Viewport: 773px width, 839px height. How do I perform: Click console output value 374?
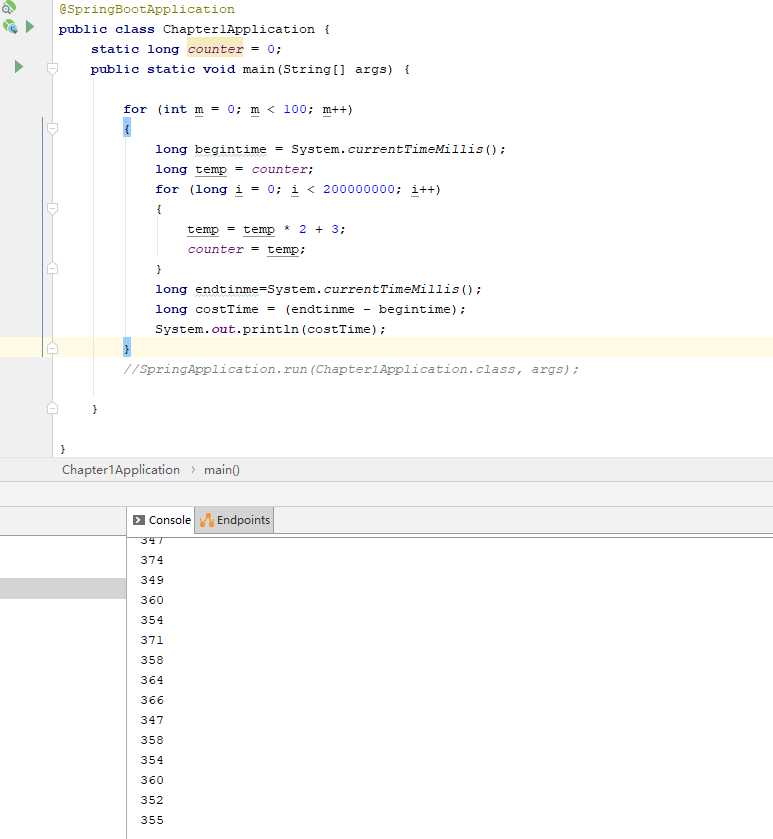point(152,560)
